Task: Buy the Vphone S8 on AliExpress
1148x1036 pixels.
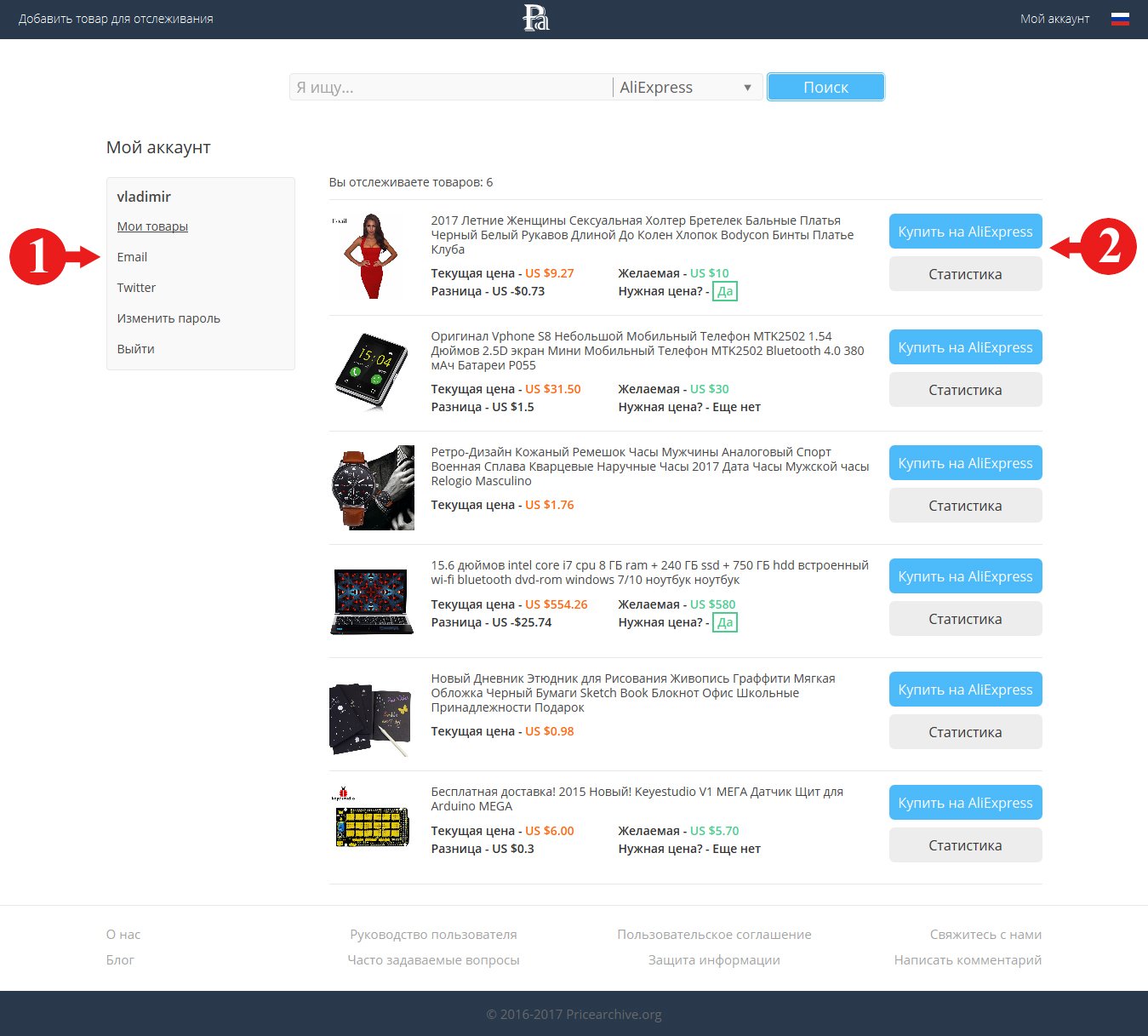Action: pyautogui.click(x=965, y=347)
